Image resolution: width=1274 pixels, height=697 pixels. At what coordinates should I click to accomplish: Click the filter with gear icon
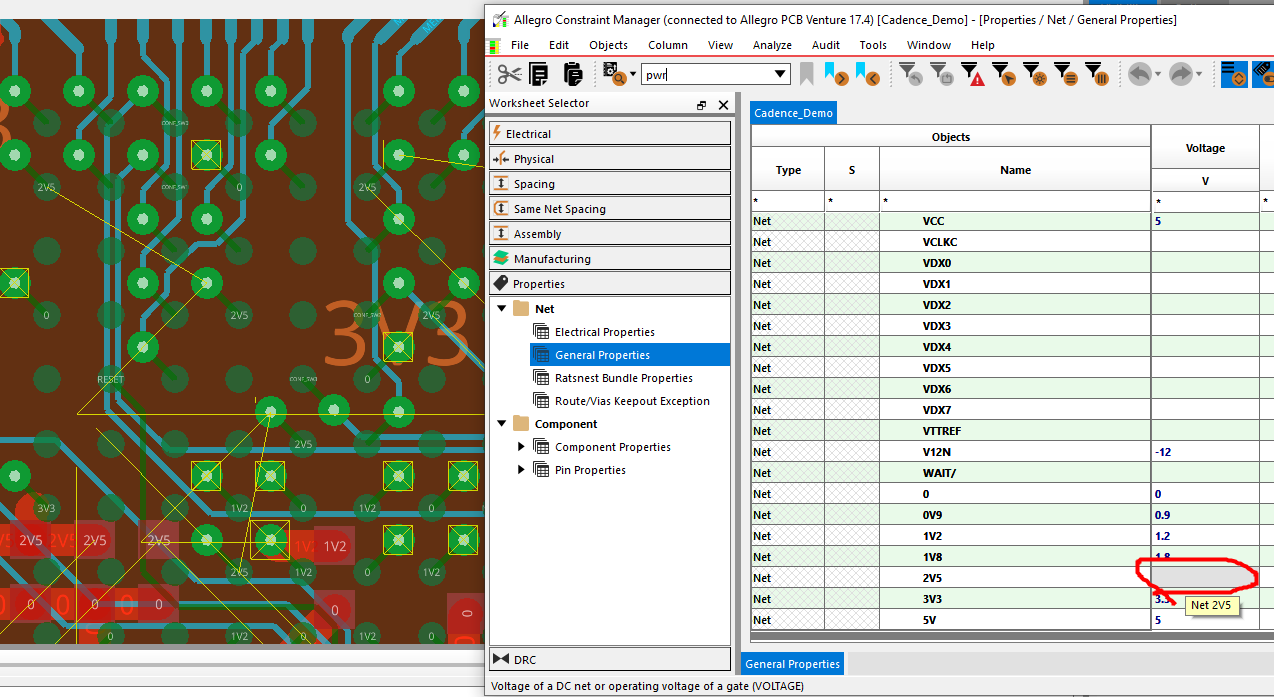1036,74
